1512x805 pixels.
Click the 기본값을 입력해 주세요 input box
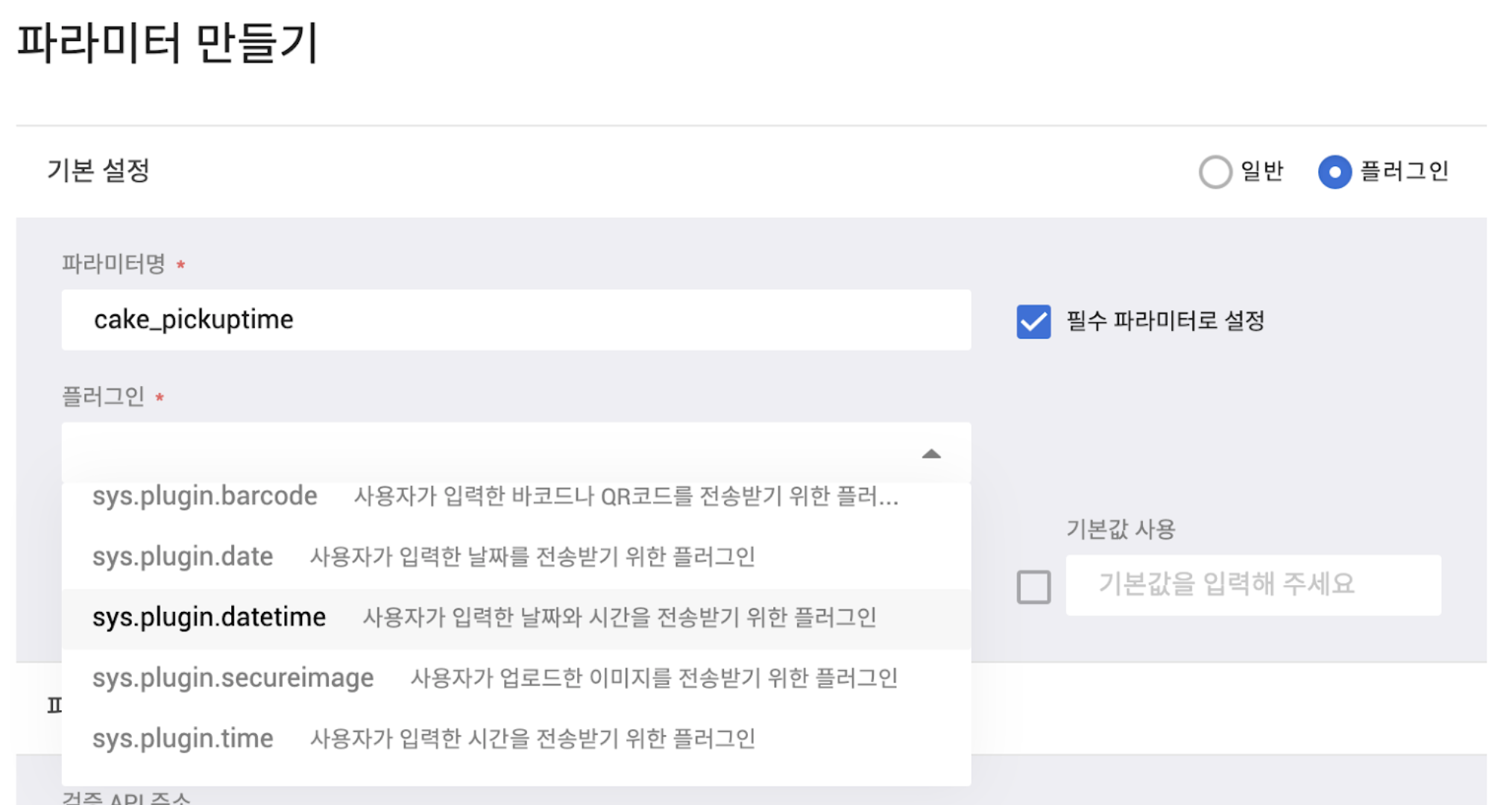pos(1253,585)
